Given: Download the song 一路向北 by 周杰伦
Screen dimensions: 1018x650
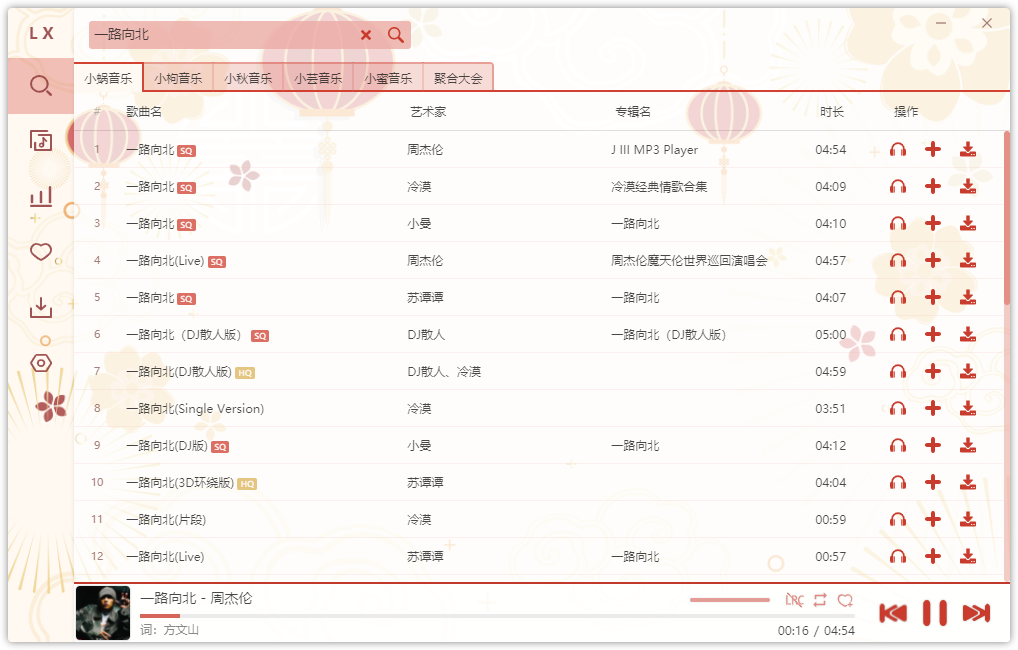Looking at the screenshot, I should coord(967,149).
